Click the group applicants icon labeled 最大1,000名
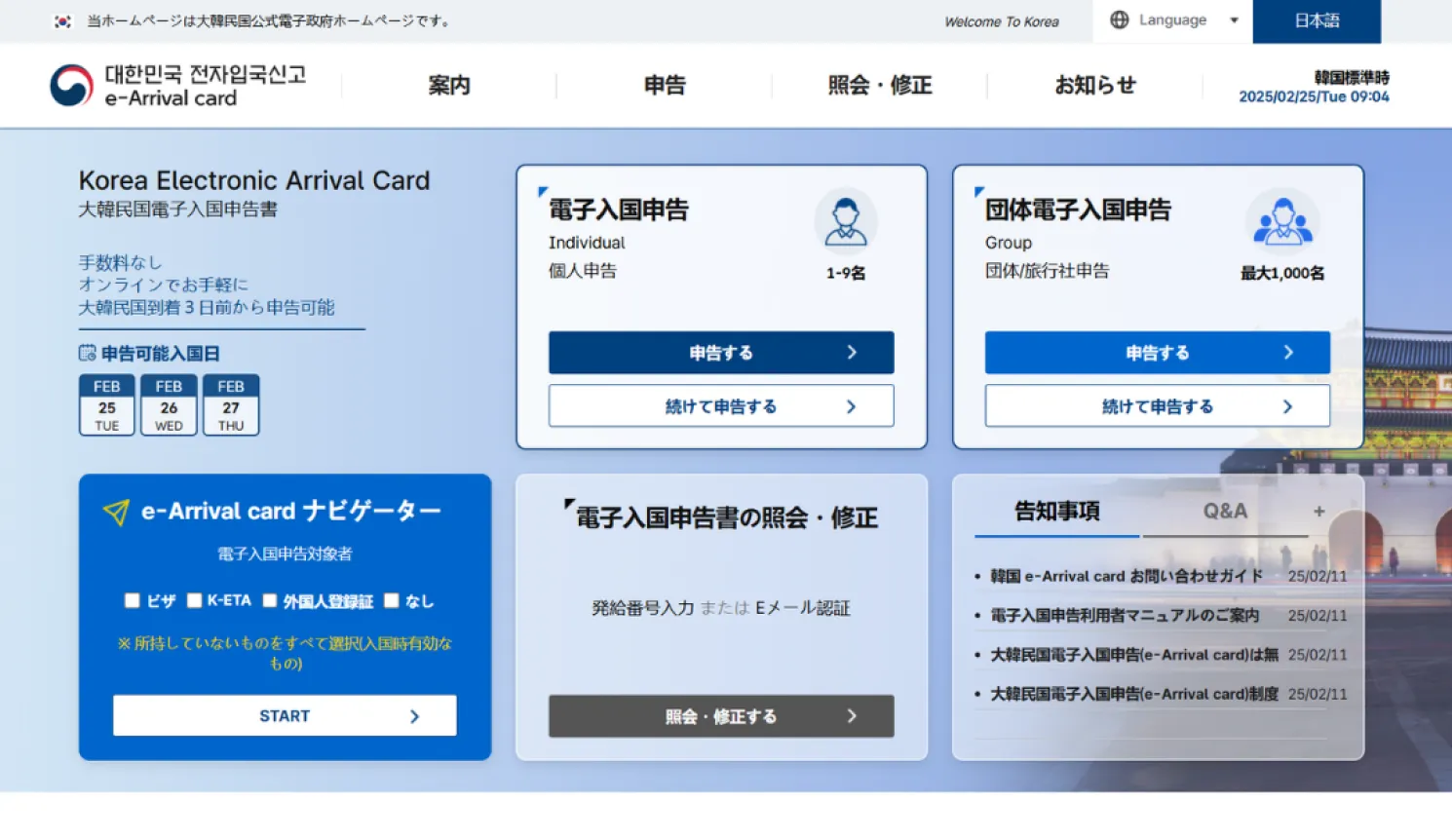The image size is (1452, 840). click(x=1282, y=222)
